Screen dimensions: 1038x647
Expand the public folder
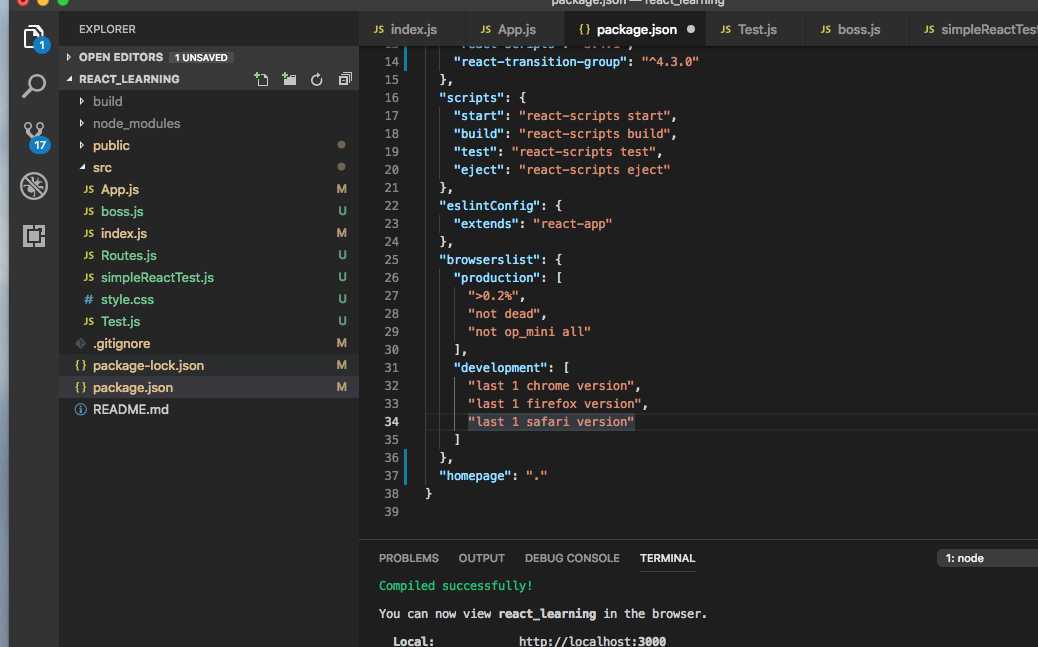[x=81, y=145]
